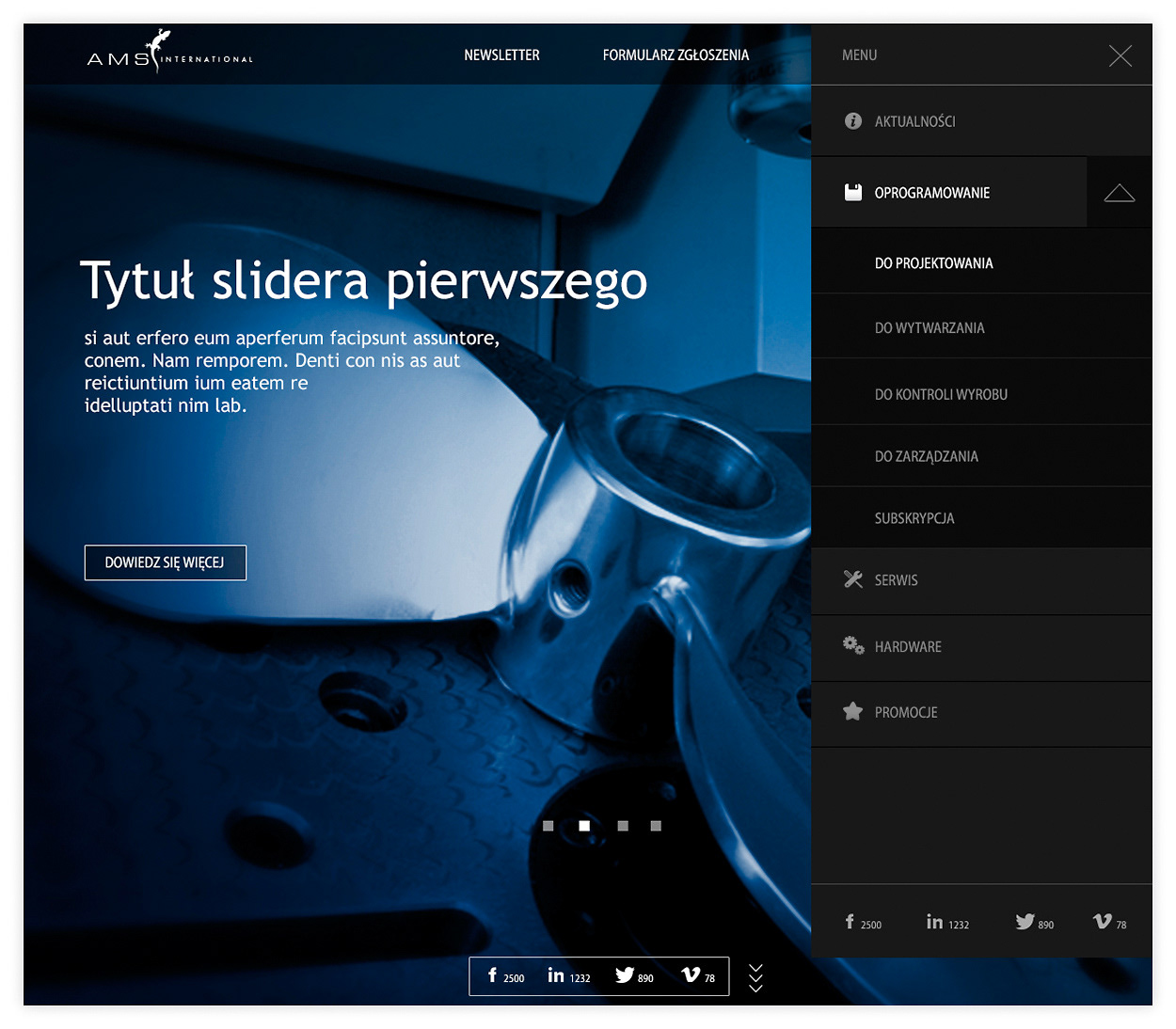The image size is (1176, 1029).
Task: Click the star icon beside Promocje
Action: (853, 711)
